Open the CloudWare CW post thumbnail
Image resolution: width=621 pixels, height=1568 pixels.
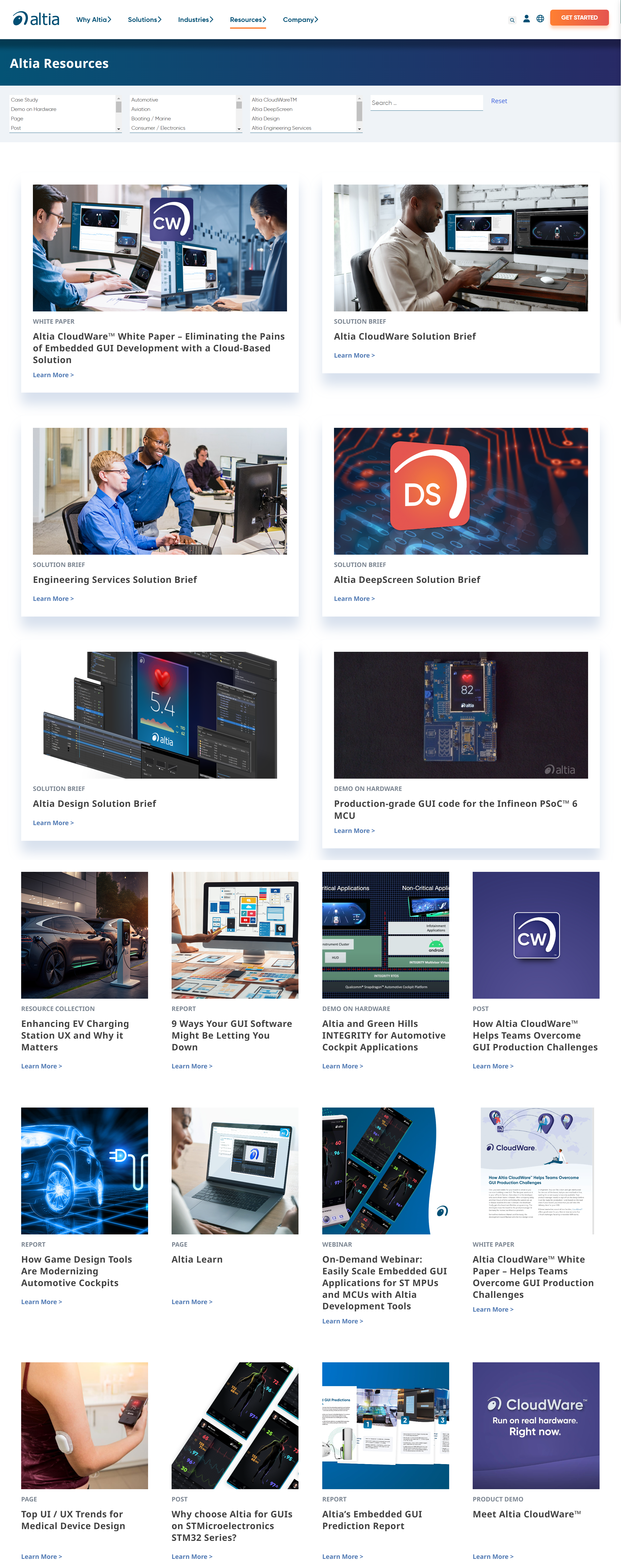click(x=536, y=935)
